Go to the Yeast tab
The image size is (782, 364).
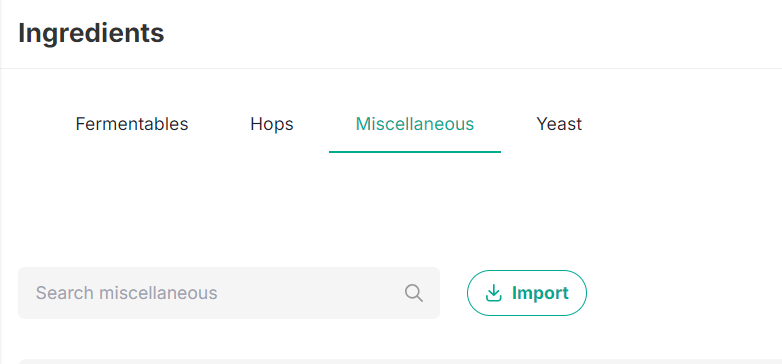559,124
